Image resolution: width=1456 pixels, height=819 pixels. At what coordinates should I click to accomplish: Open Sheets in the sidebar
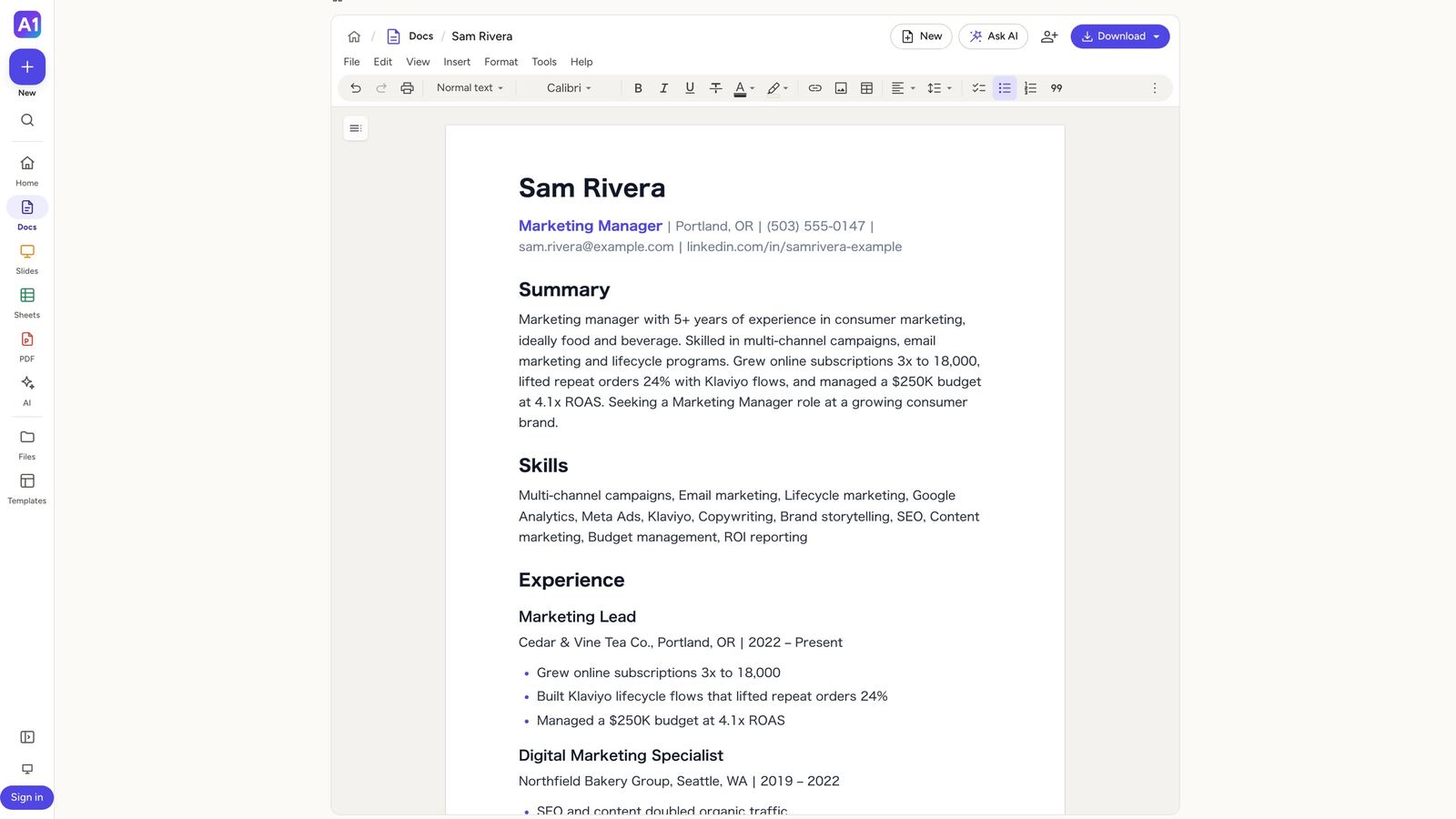pos(27,303)
